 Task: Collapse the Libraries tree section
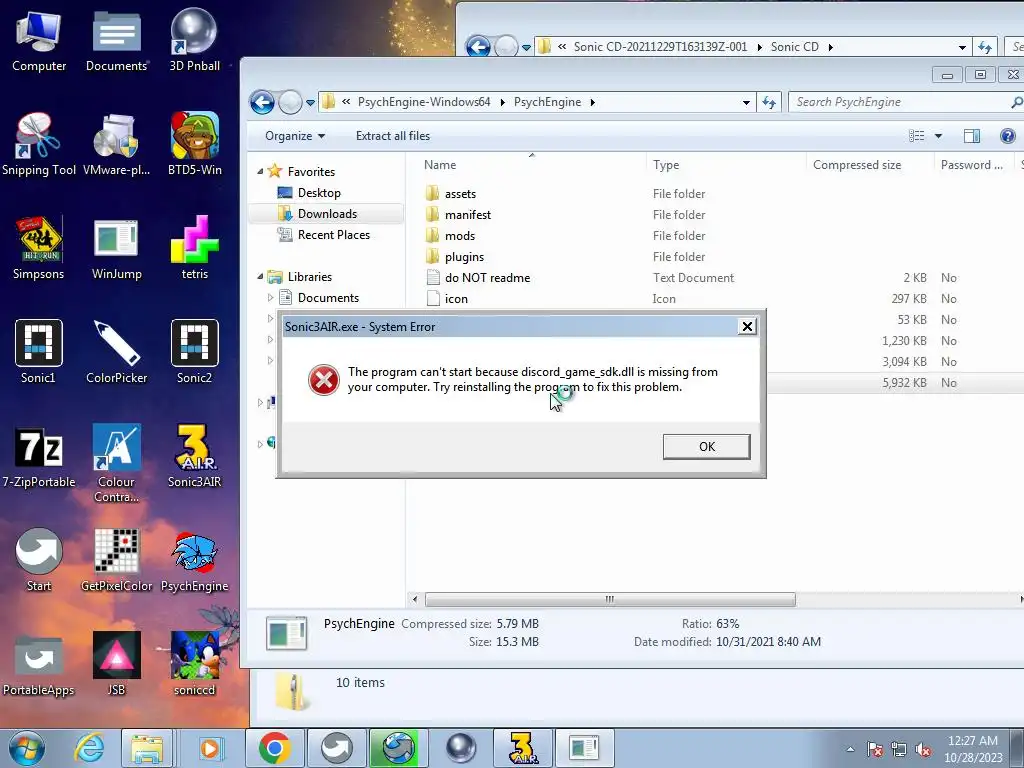click(260, 277)
